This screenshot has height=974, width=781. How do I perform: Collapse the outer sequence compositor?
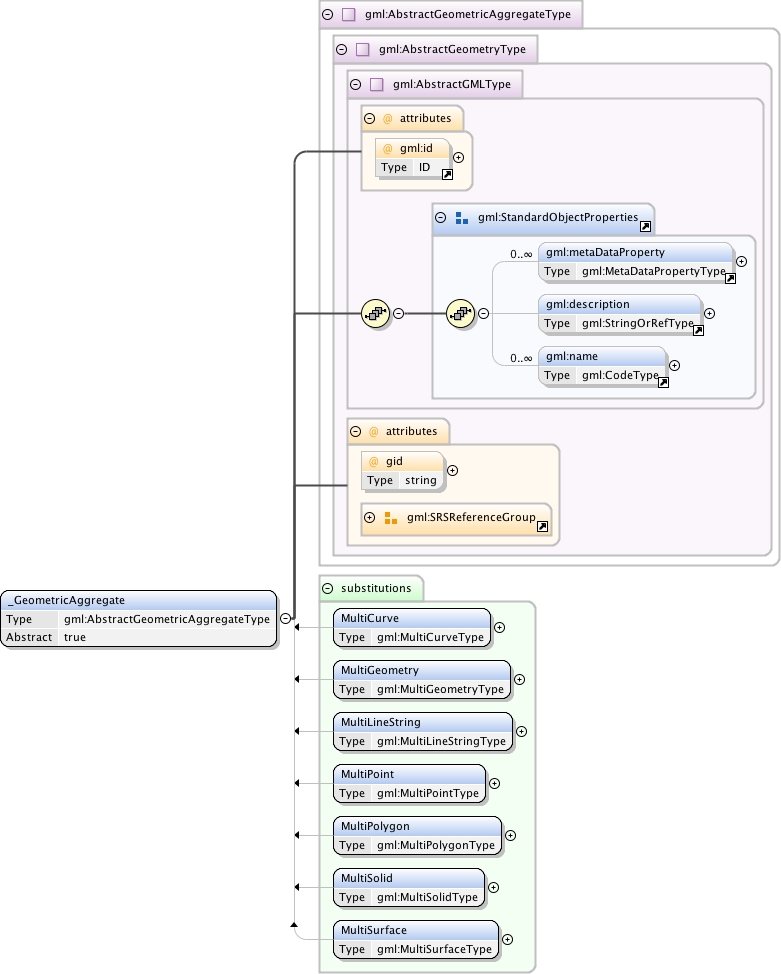pos(398,314)
